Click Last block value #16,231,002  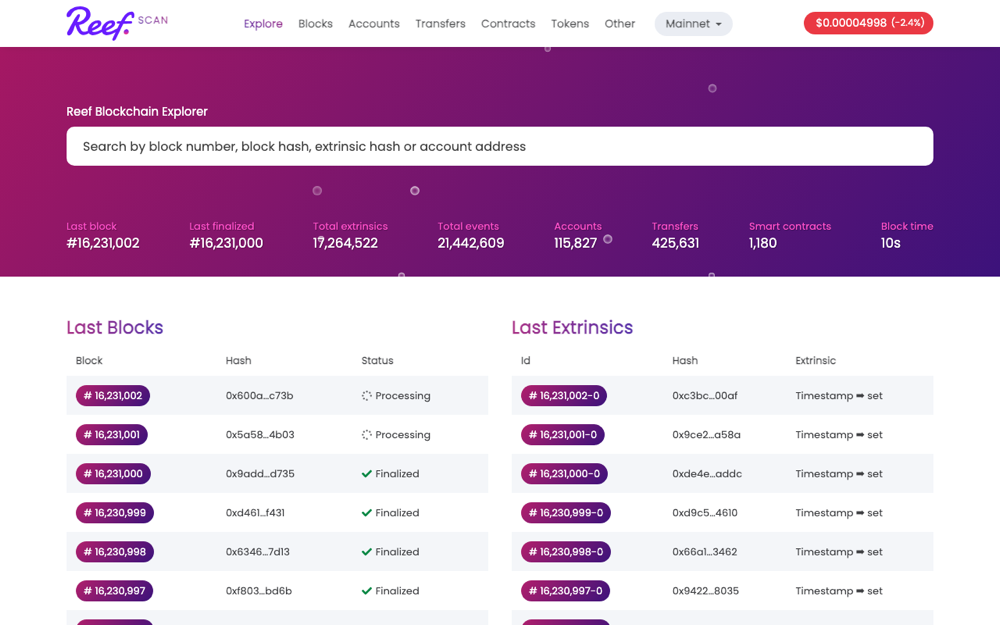coord(103,243)
